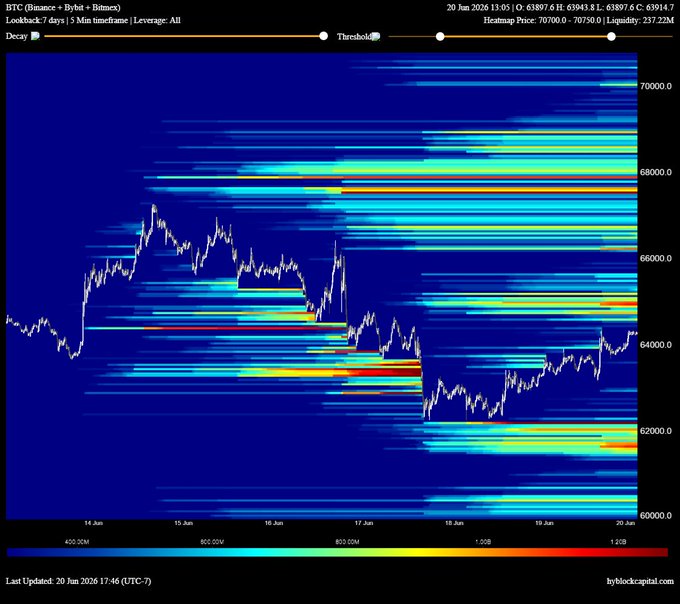The image size is (680, 604).
Task: Click the 'Decay' label
Action: click(x=16, y=36)
